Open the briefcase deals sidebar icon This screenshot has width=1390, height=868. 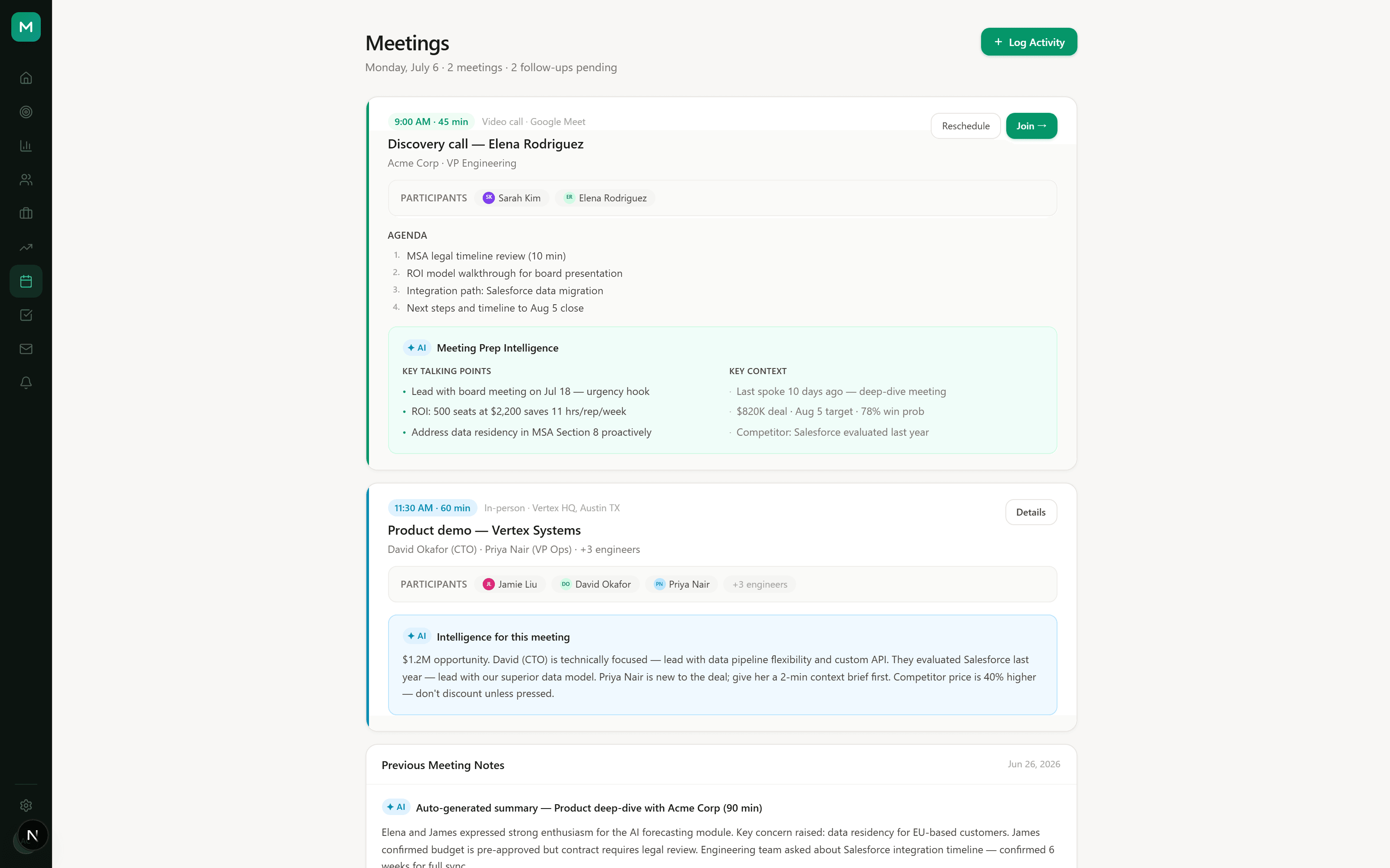(26, 214)
